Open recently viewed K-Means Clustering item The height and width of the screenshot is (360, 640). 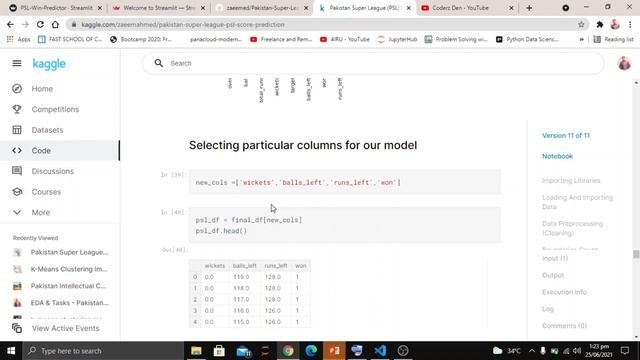pyautogui.click(x=69, y=269)
